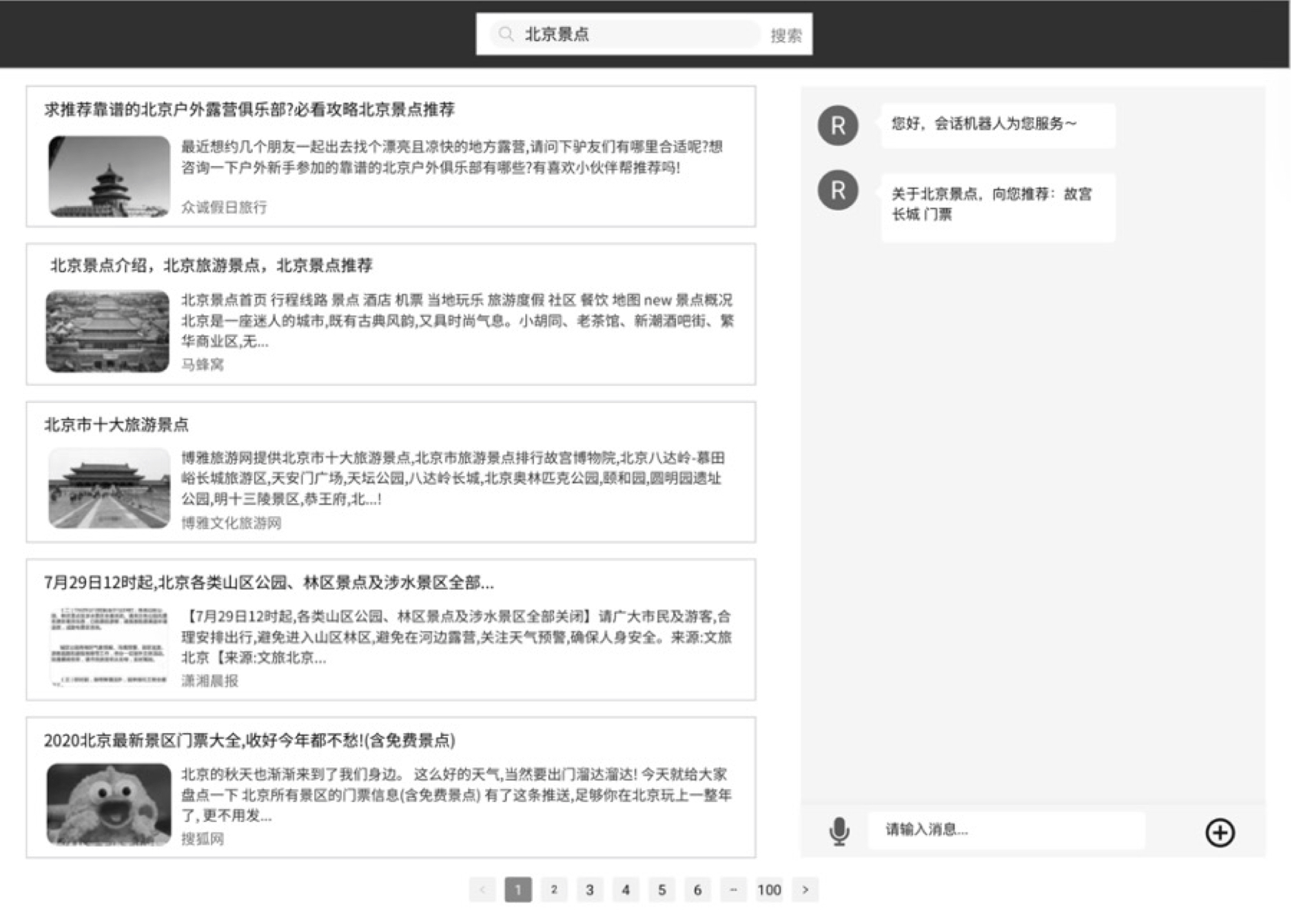1292x924 pixels.
Task: Go to previous results page arrow
Action: pos(482,890)
